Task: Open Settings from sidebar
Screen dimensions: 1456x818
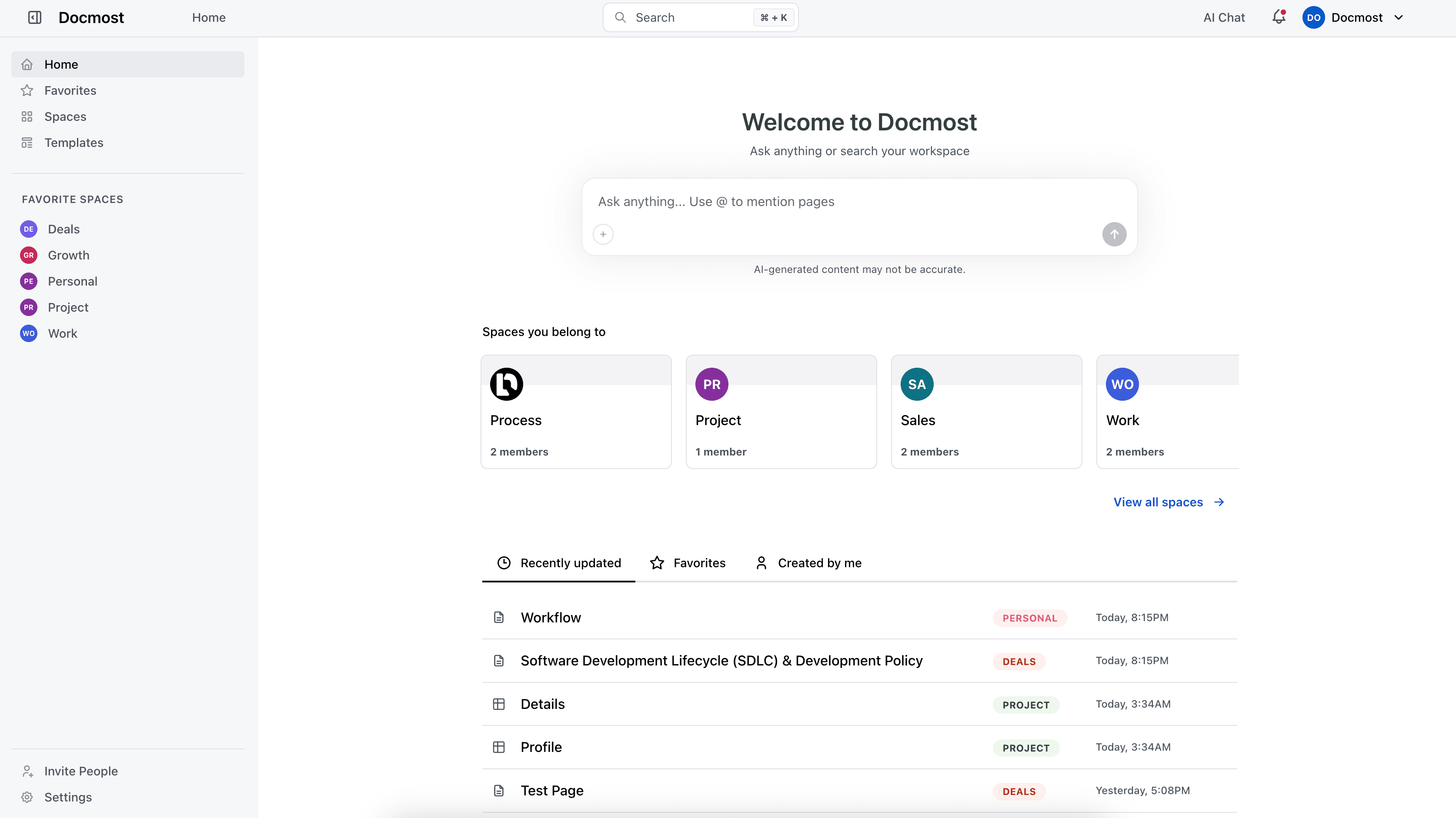Action: 128,797
